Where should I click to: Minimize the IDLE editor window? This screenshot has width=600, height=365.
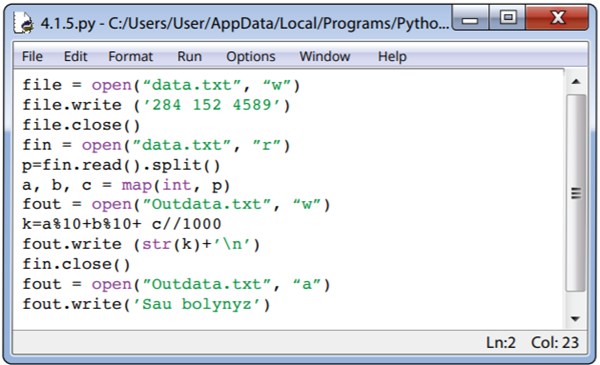[470, 18]
